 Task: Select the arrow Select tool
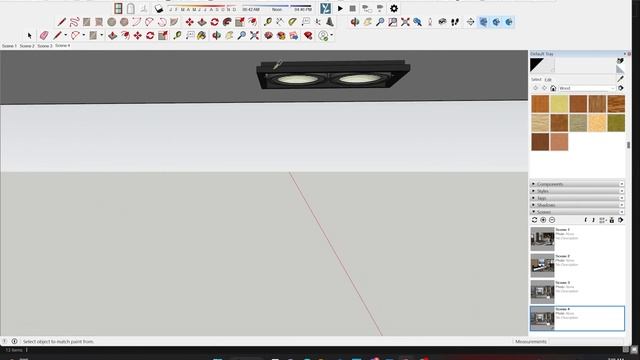(x=29, y=36)
